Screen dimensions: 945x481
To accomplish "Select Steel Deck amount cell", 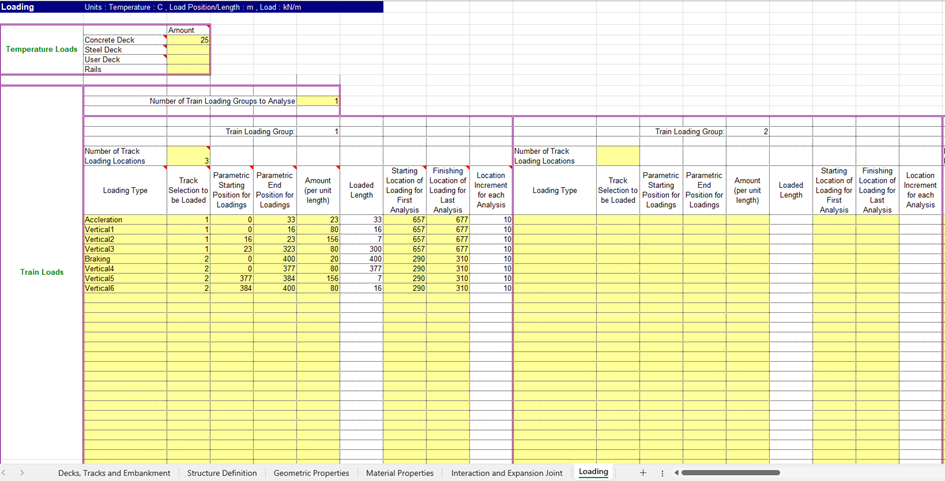I will pyautogui.click(x=188, y=50).
